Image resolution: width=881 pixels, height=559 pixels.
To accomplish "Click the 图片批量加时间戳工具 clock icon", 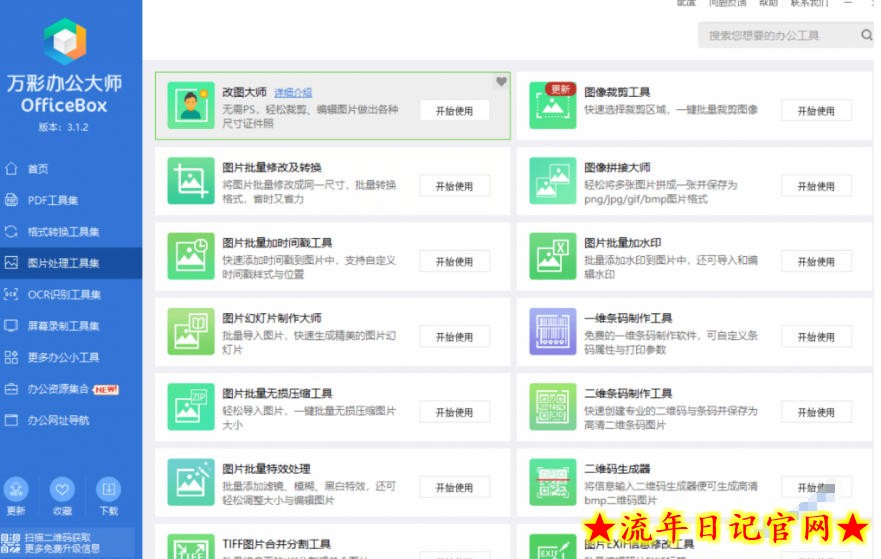I will [x=190, y=256].
